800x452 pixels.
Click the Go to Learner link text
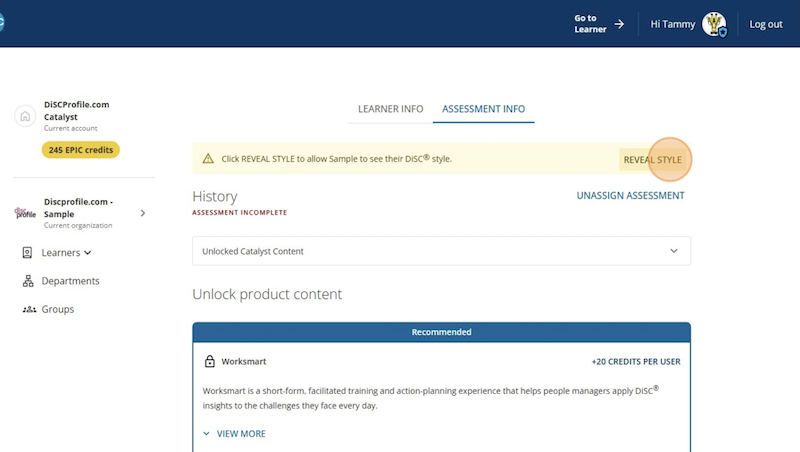tap(590, 24)
